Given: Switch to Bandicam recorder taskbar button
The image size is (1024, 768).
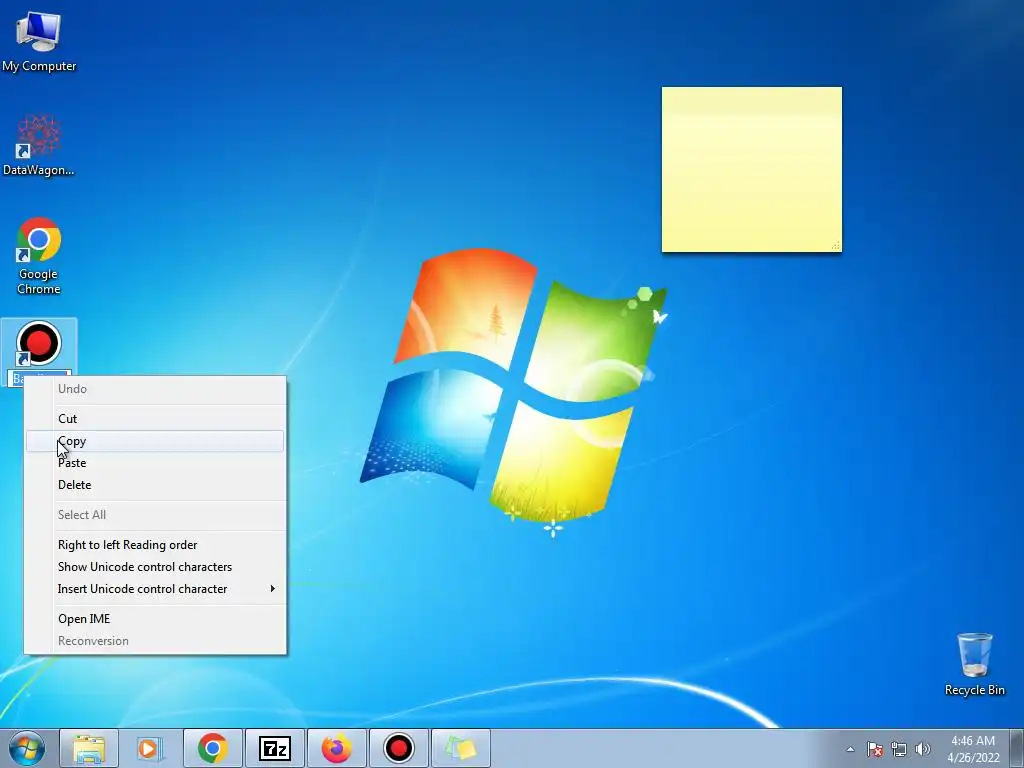Looking at the screenshot, I should (399, 748).
